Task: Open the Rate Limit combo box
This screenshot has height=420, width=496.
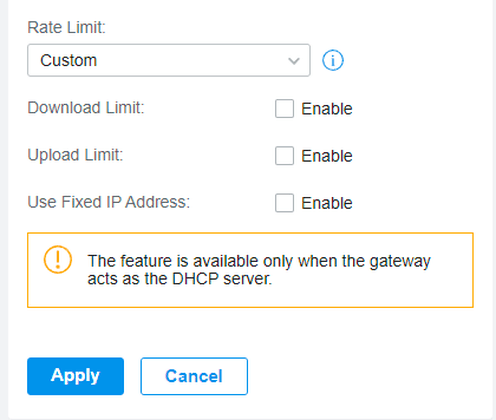Action: (169, 60)
